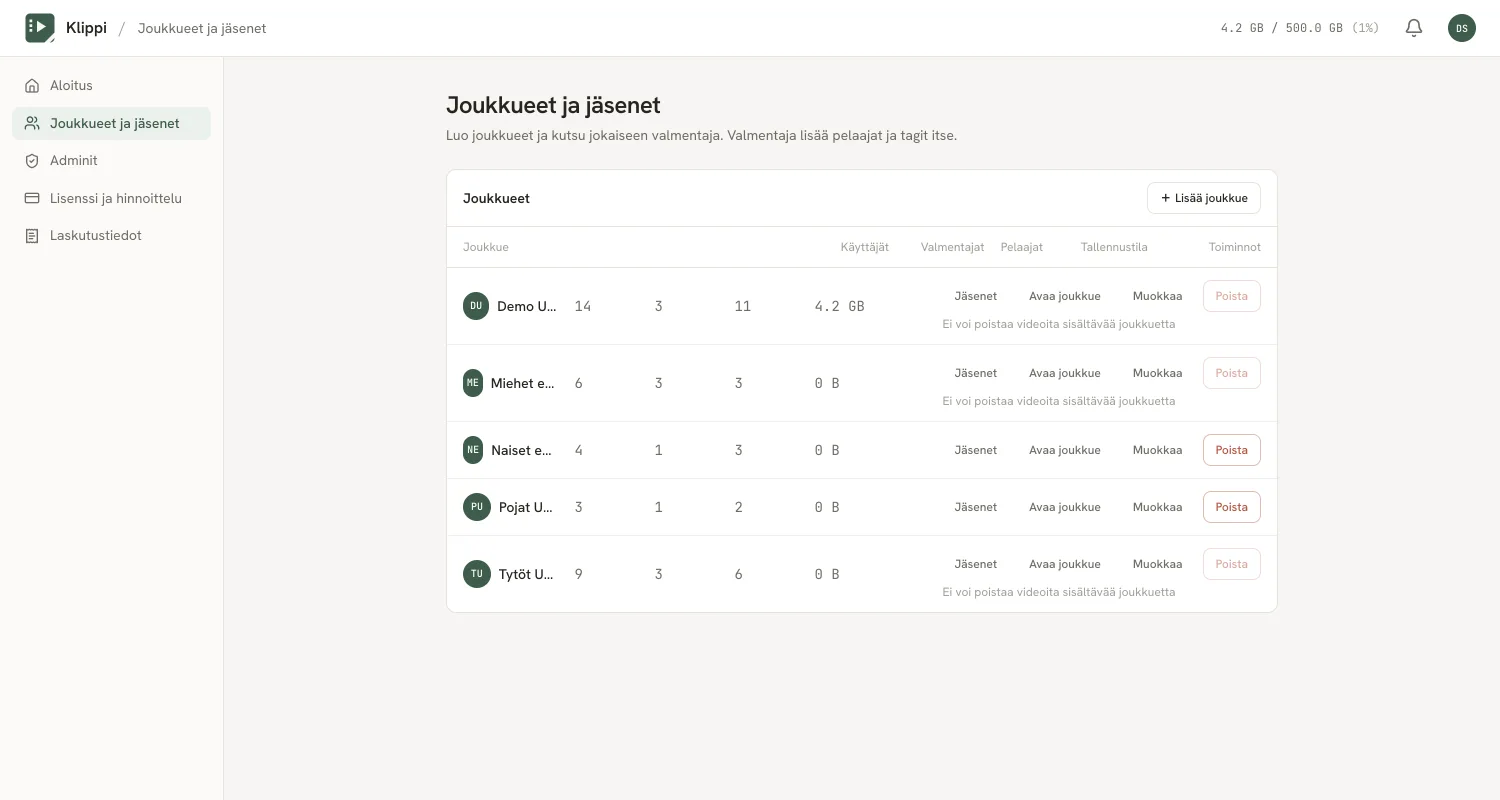
Task: Click the Lisenssi ja hinnoittelu card icon
Action: (x=32, y=198)
